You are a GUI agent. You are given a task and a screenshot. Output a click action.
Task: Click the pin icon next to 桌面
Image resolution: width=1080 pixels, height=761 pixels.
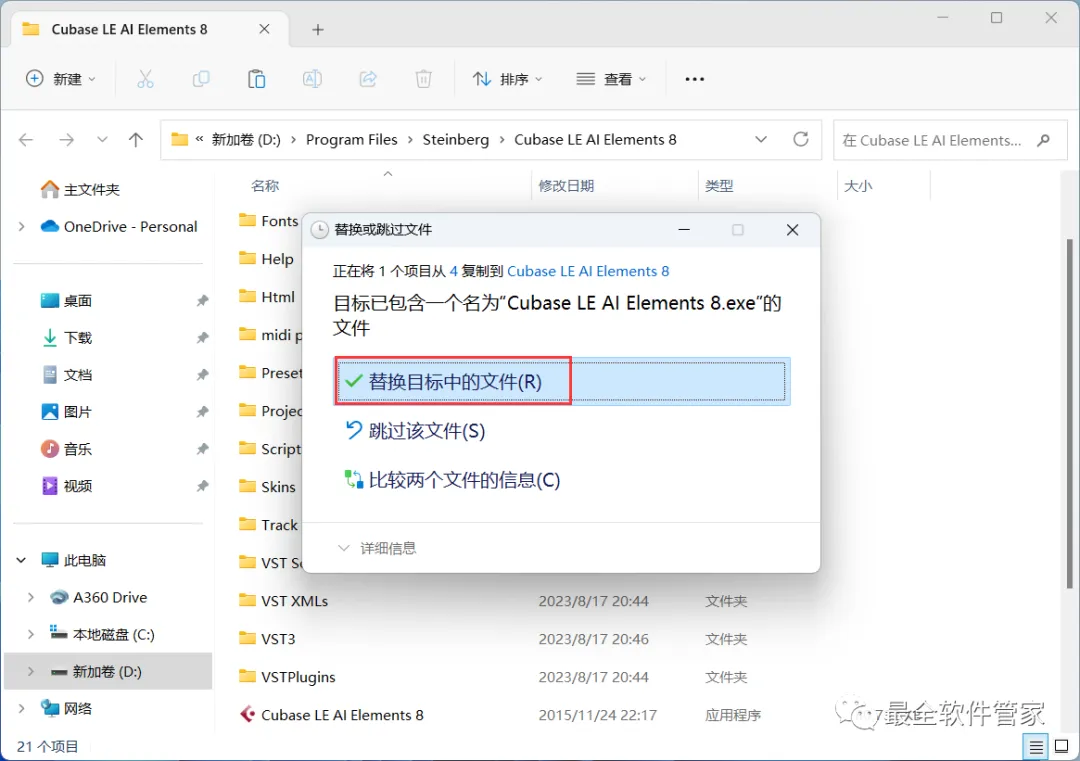click(202, 301)
